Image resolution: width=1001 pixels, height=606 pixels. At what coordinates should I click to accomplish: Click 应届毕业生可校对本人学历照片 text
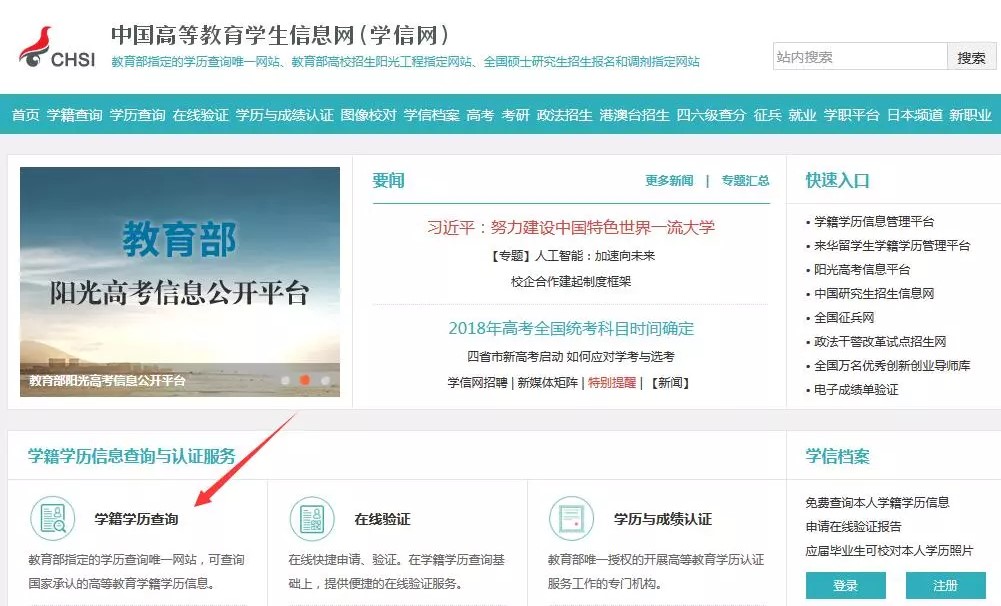click(x=889, y=550)
